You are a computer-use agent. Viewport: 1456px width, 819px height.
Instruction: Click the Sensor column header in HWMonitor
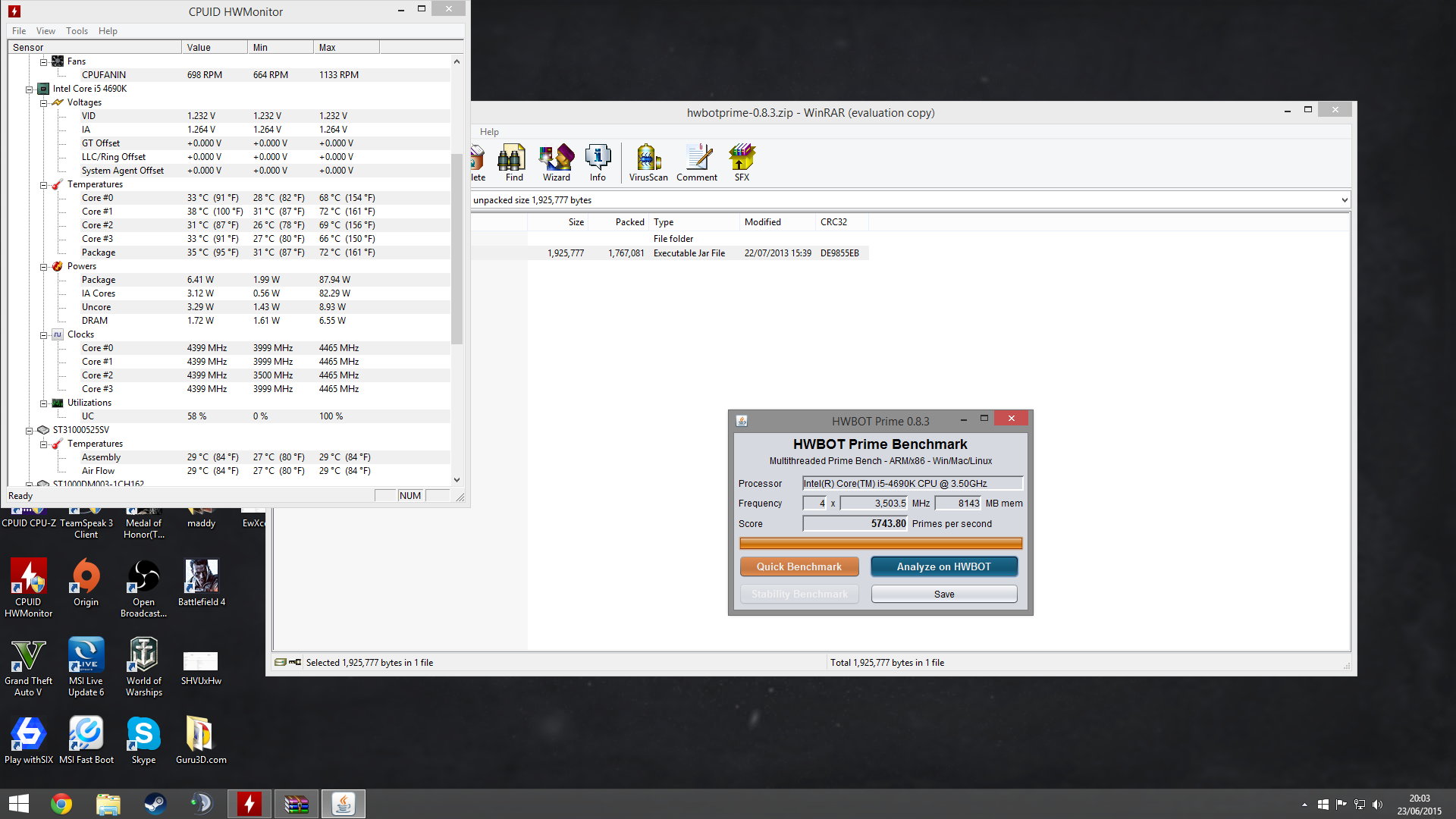click(x=95, y=47)
